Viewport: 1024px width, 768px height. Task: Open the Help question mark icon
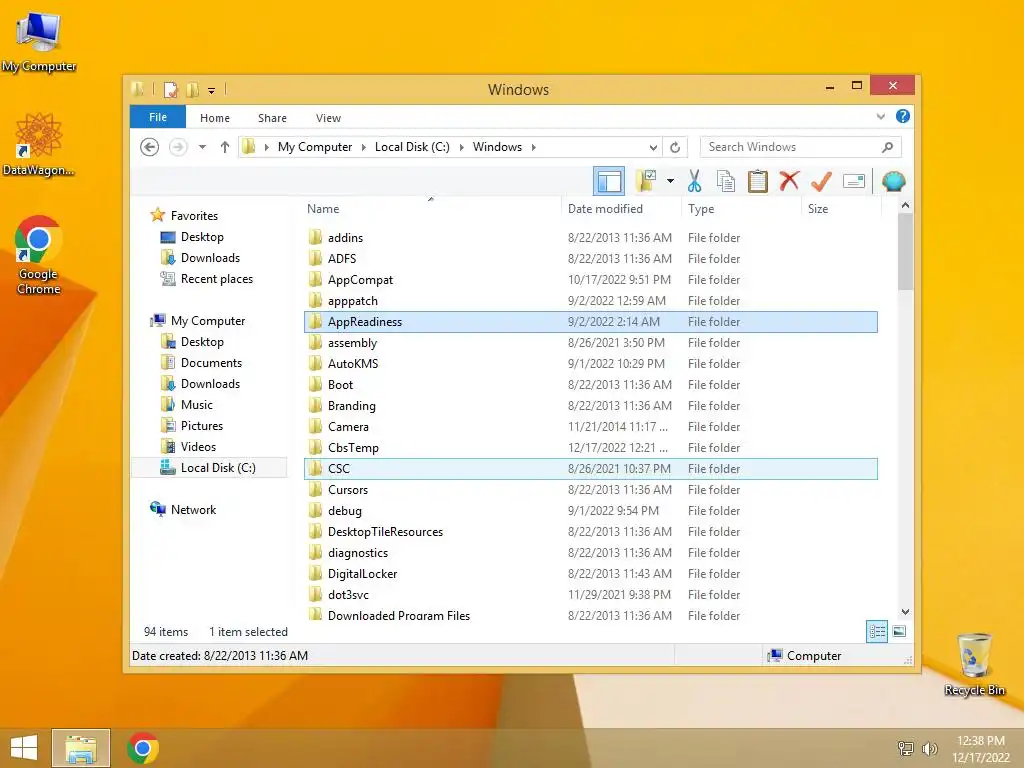pos(903,116)
